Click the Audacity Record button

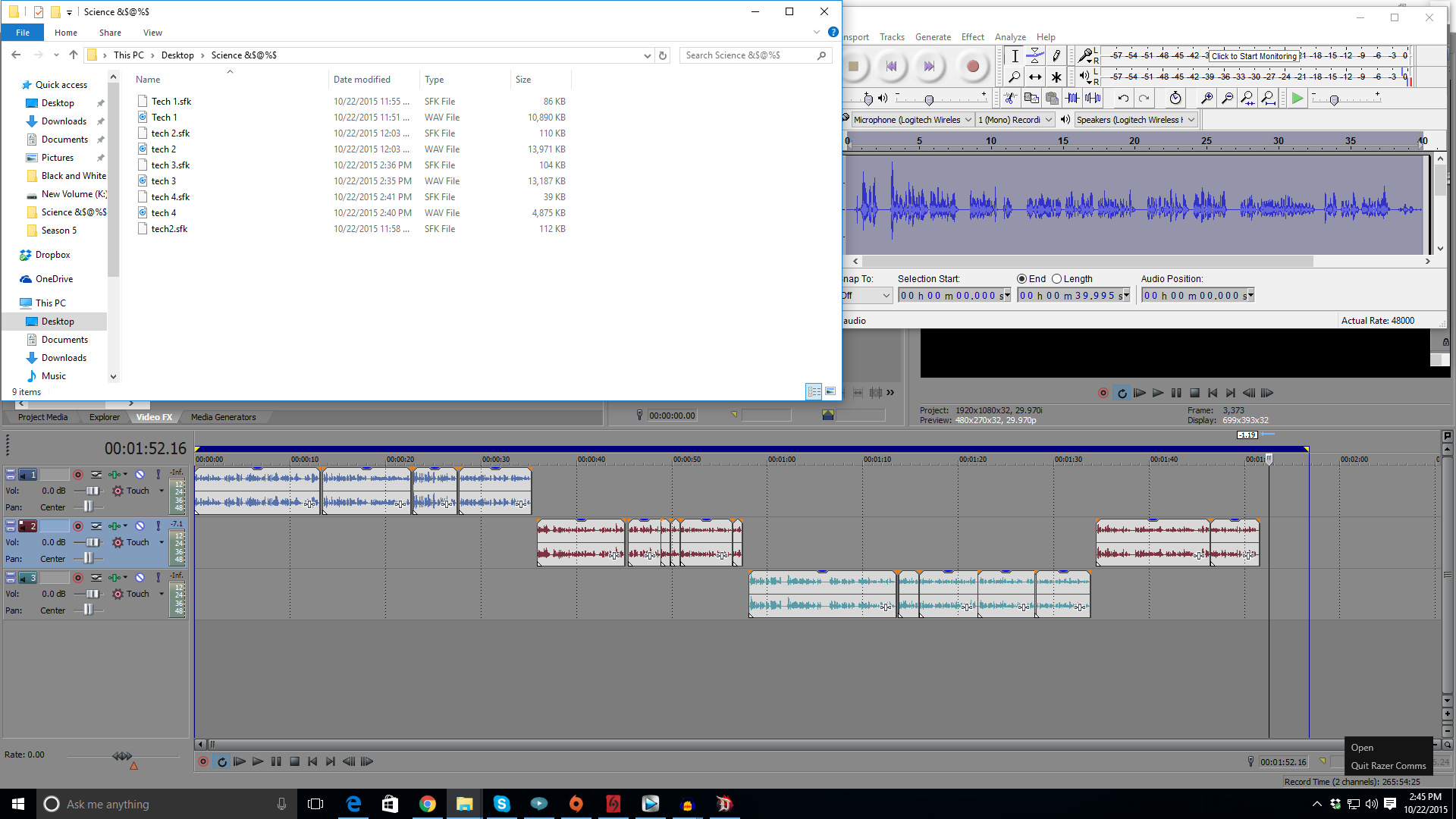click(972, 67)
